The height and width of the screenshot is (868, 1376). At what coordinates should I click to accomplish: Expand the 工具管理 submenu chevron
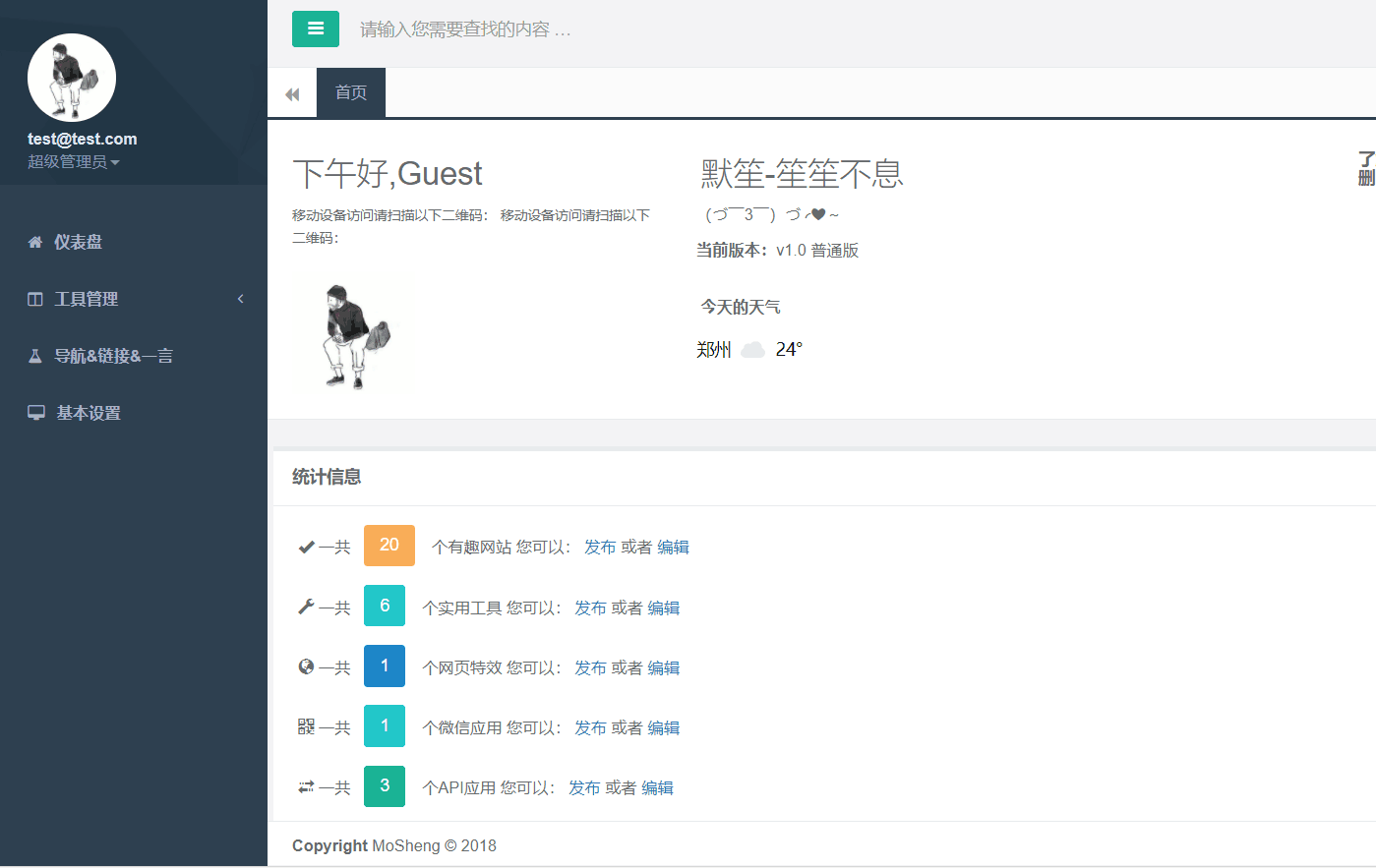coord(240,299)
